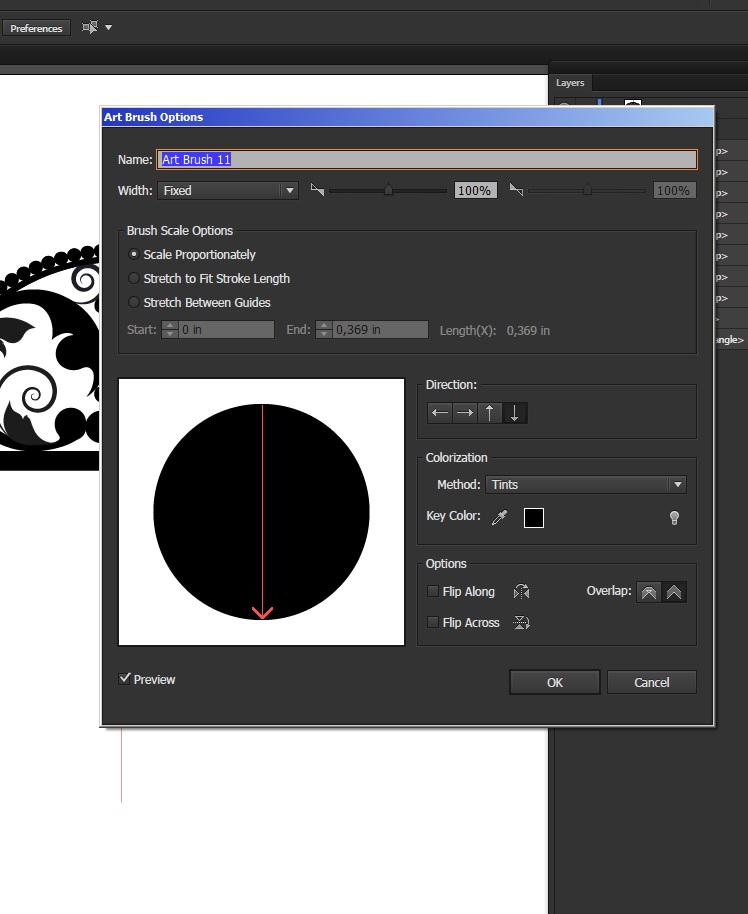Open colorization tips lightbulb
Image resolution: width=748 pixels, height=914 pixels.
click(674, 518)
